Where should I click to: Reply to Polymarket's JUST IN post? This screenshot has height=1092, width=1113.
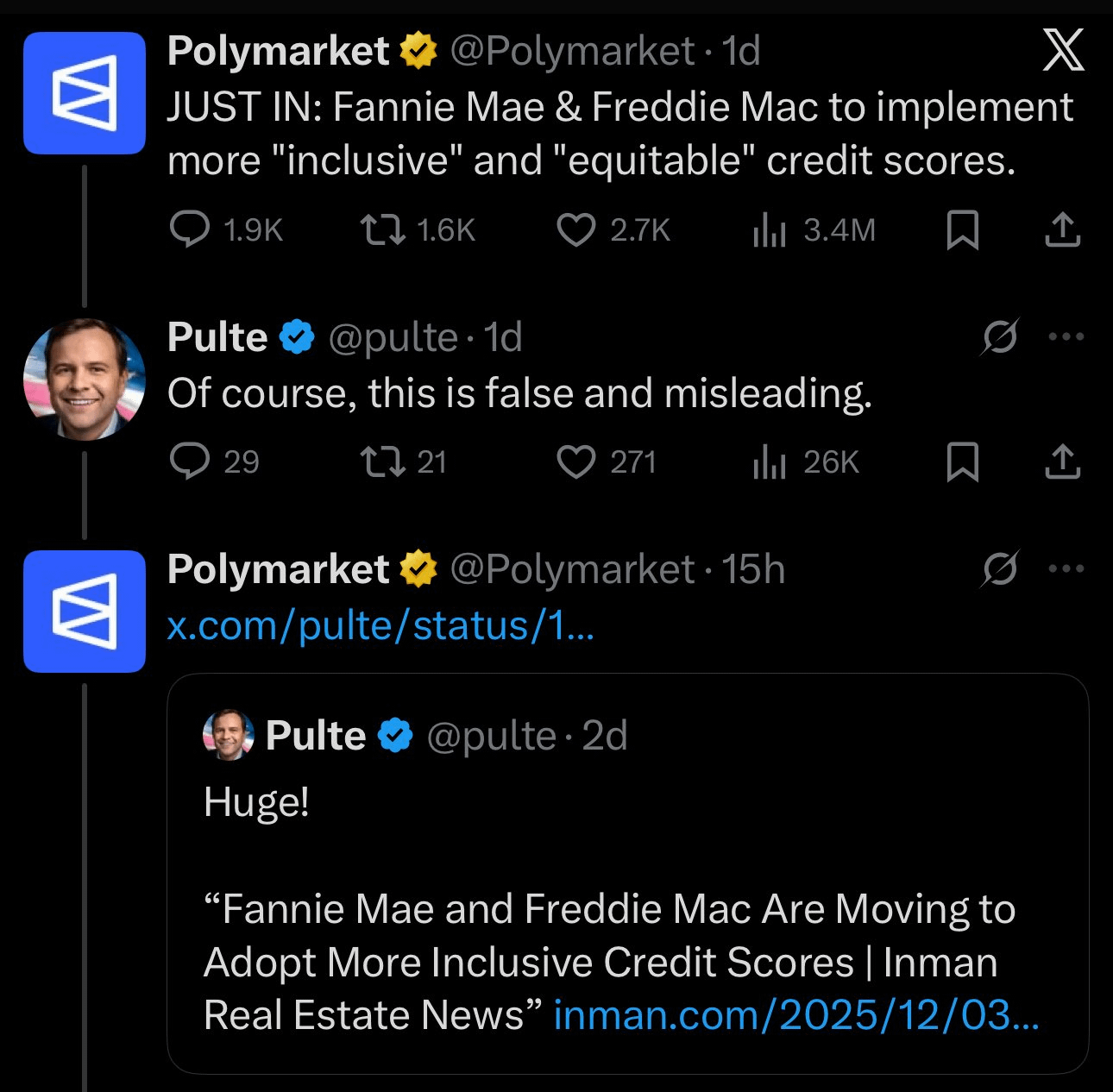click(190, 229)
